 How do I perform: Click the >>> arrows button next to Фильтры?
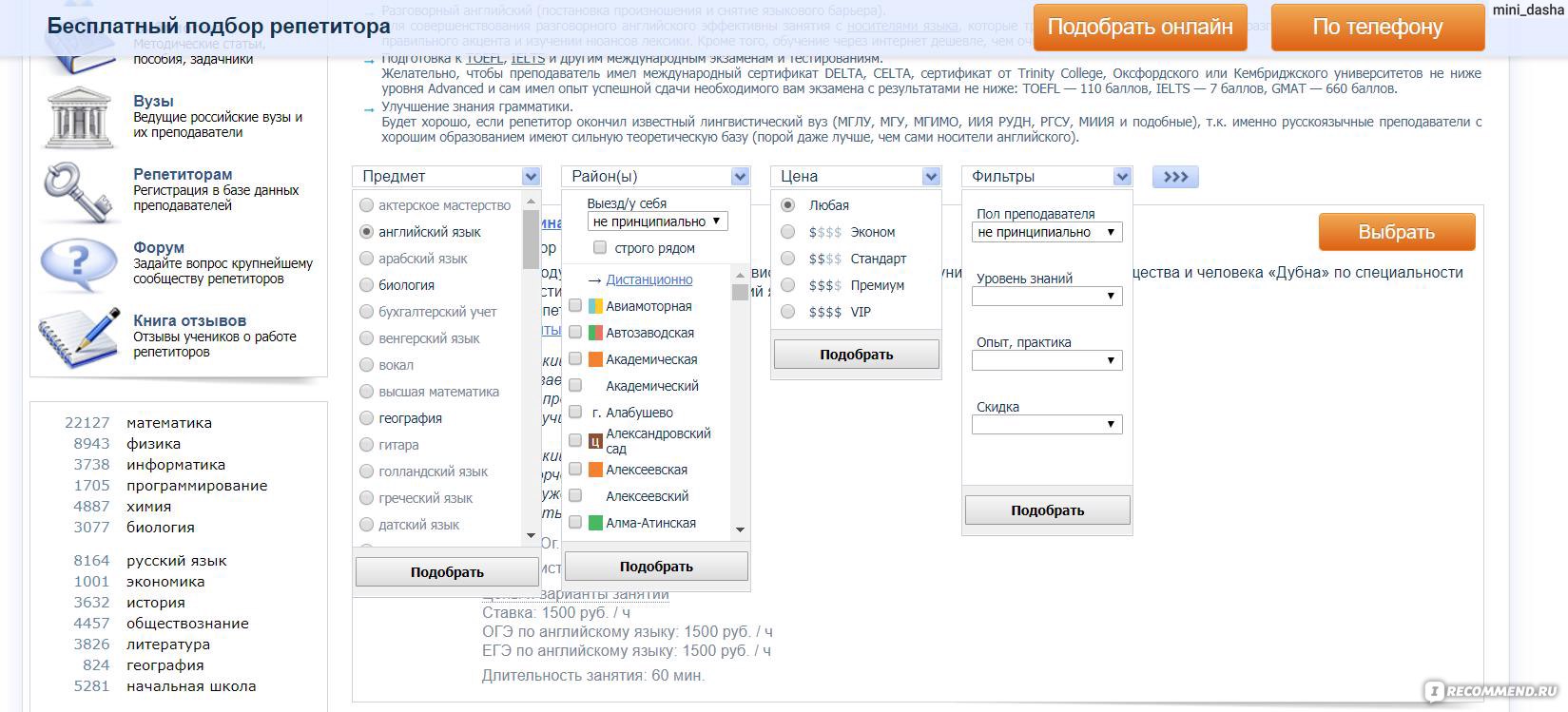click(x=1175, y=177)
